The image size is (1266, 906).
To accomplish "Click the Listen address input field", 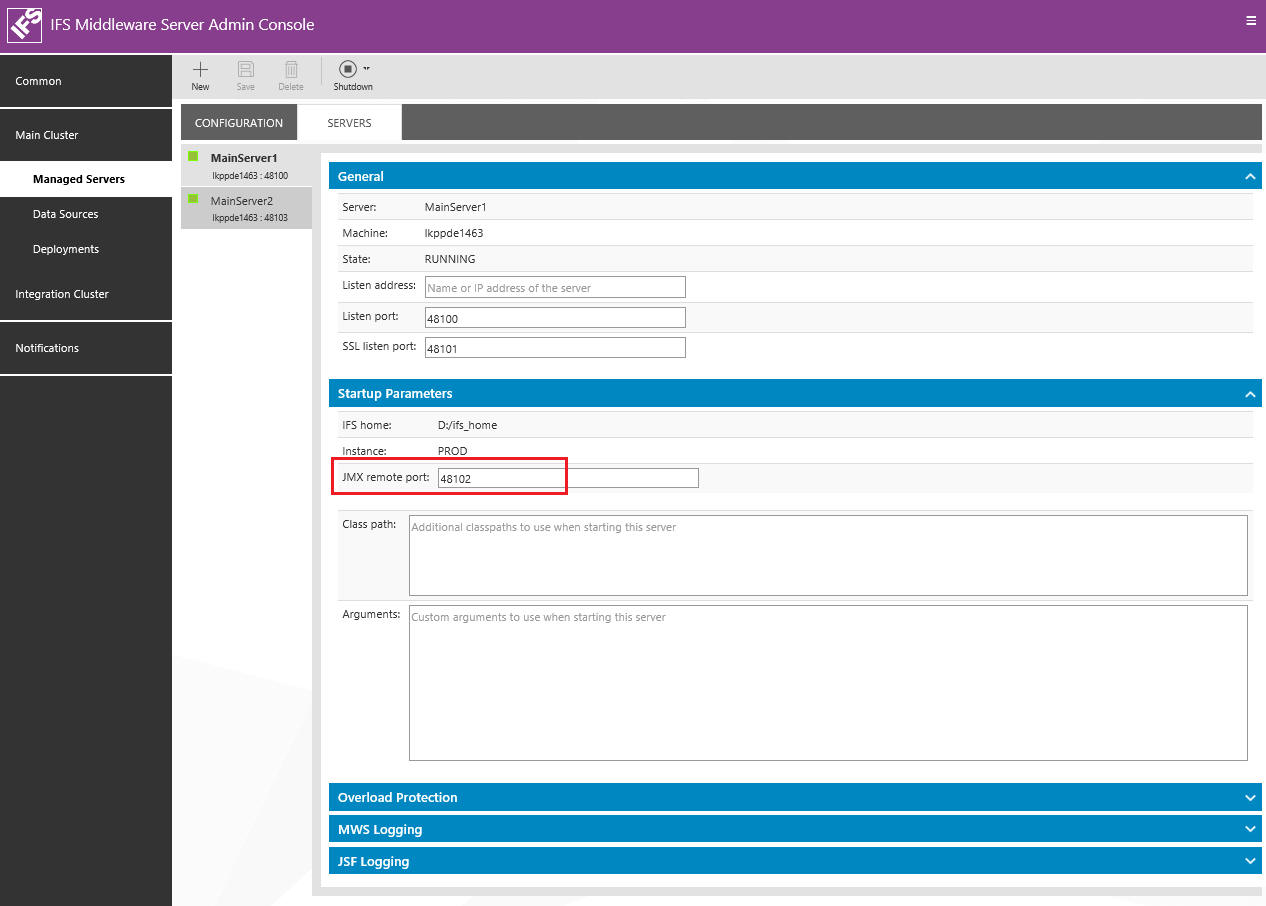I will 555,287.
